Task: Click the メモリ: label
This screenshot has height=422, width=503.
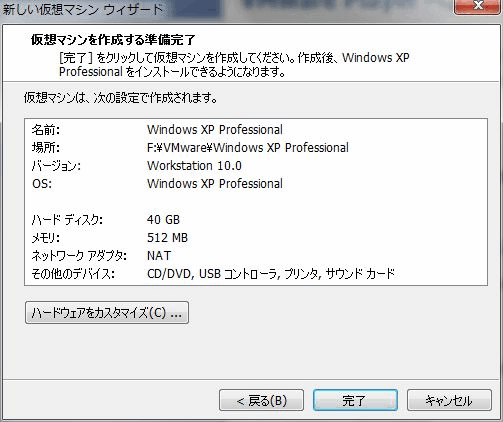Action: click(46, 238)
